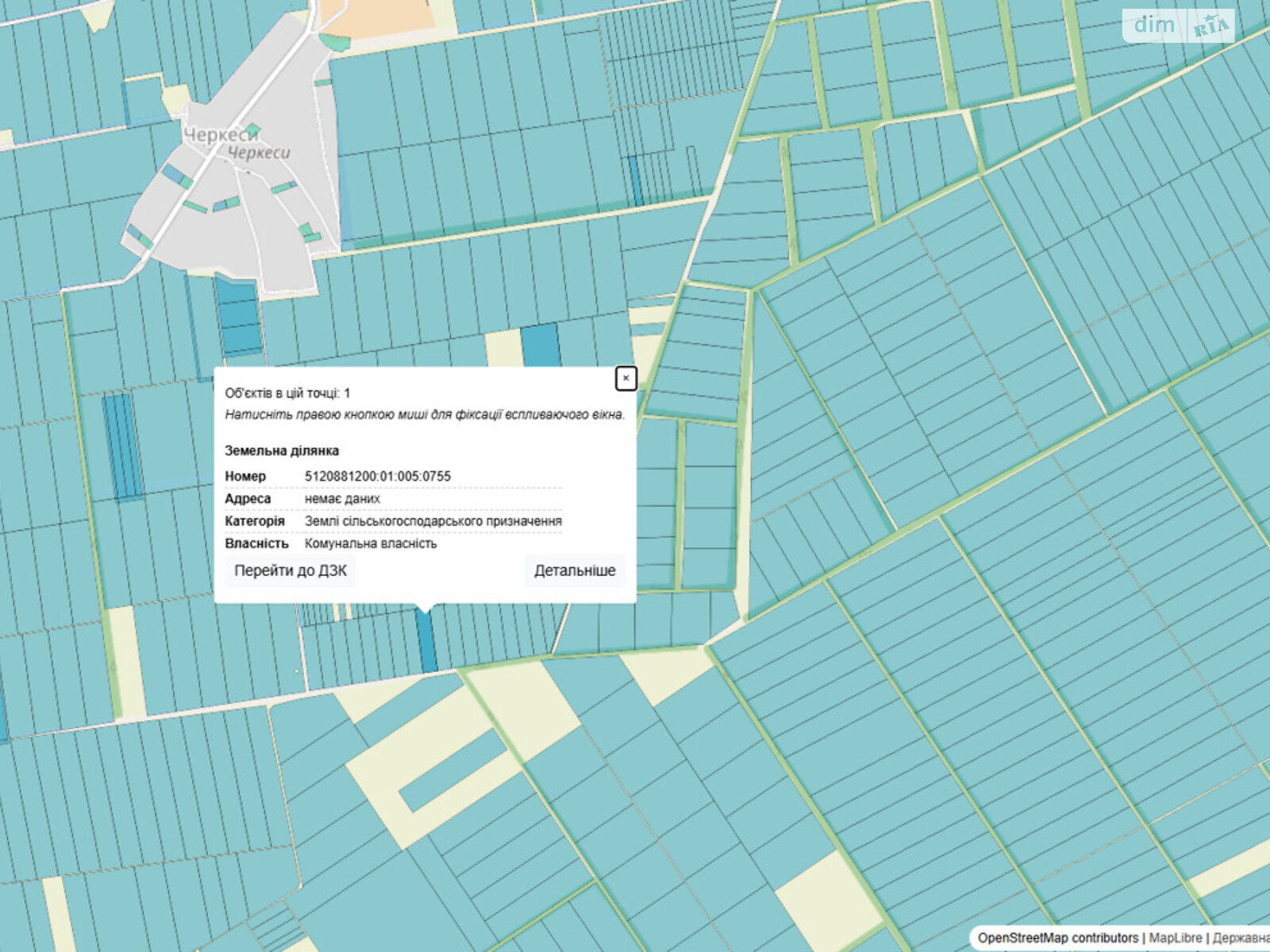This screenshot has width=1270, height=952.
Task: Click the 'Перейти до ДЗК' button
Action: point(291,570)
